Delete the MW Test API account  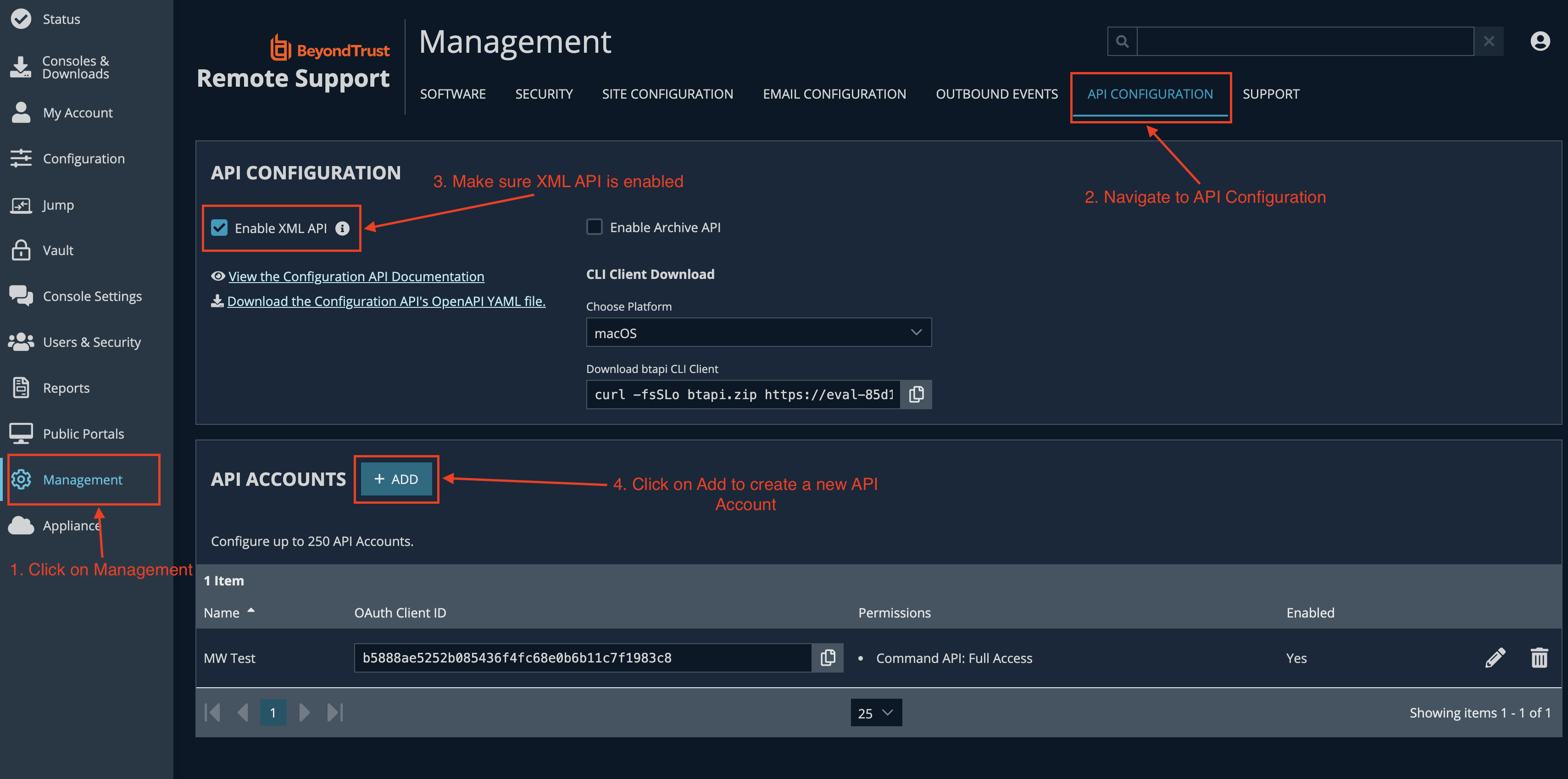click(x=1540, y=658)
